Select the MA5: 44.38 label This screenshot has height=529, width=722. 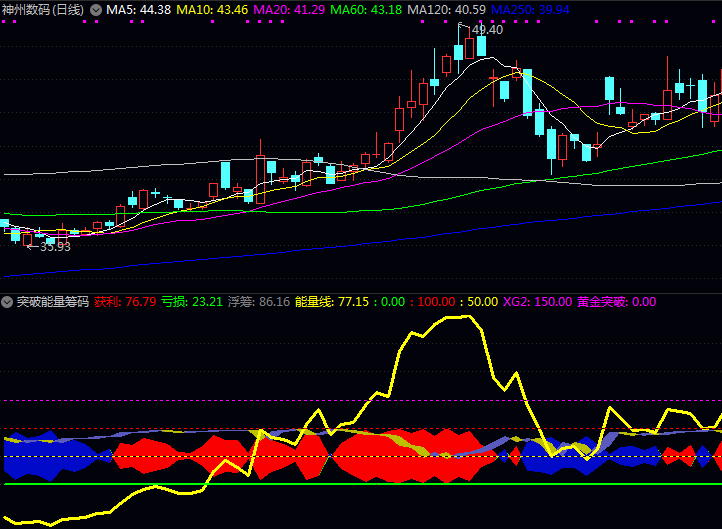(139, 10)
